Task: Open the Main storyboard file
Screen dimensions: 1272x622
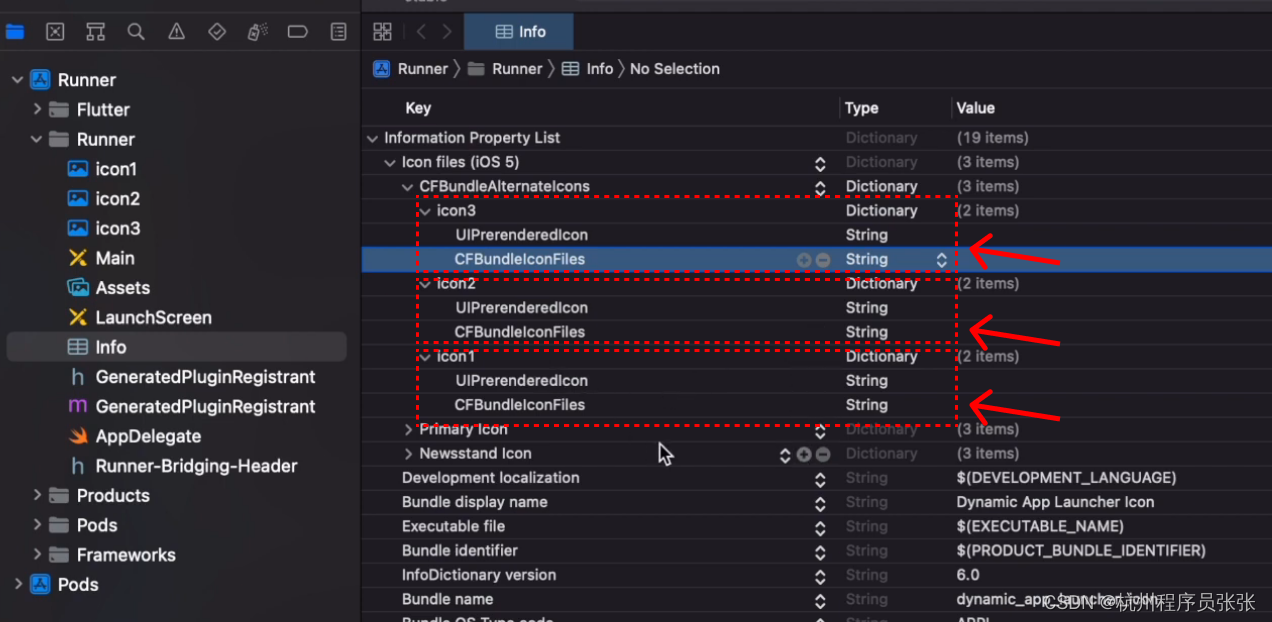Action: pyautogui.click(x=101, y=258)
